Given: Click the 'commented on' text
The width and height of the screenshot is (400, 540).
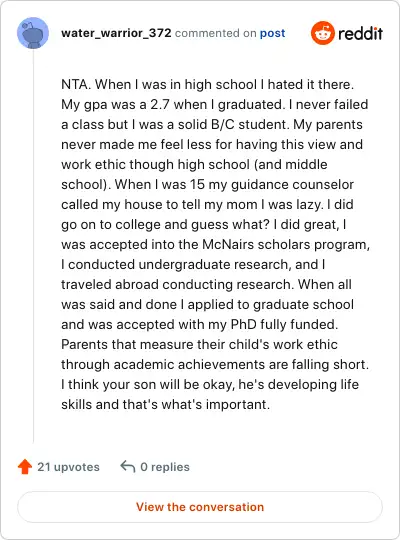Looking at the screenshot, I should [215, 33].
